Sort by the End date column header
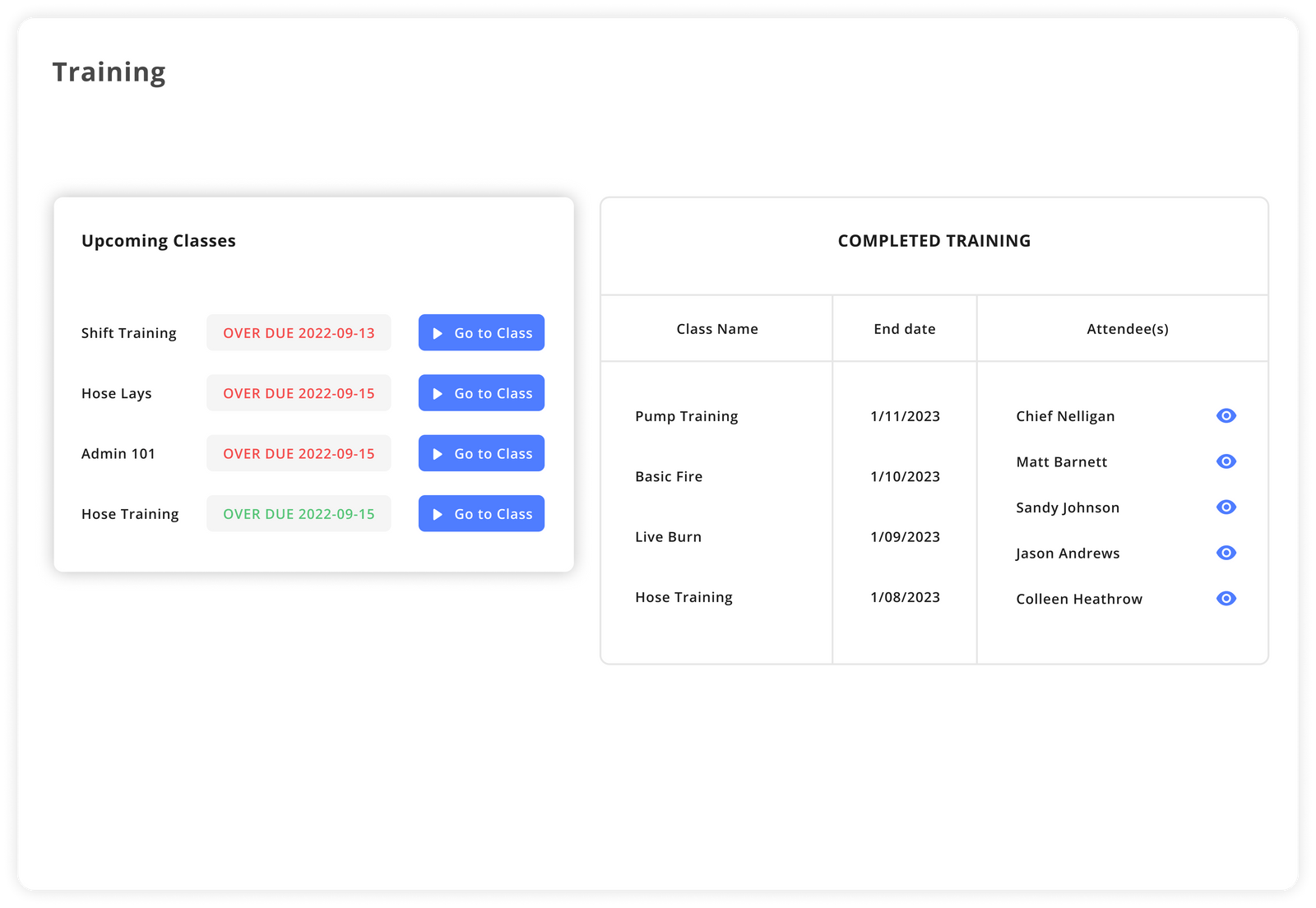Viewport: 1316px width, 908px height. tap(904, 328)
